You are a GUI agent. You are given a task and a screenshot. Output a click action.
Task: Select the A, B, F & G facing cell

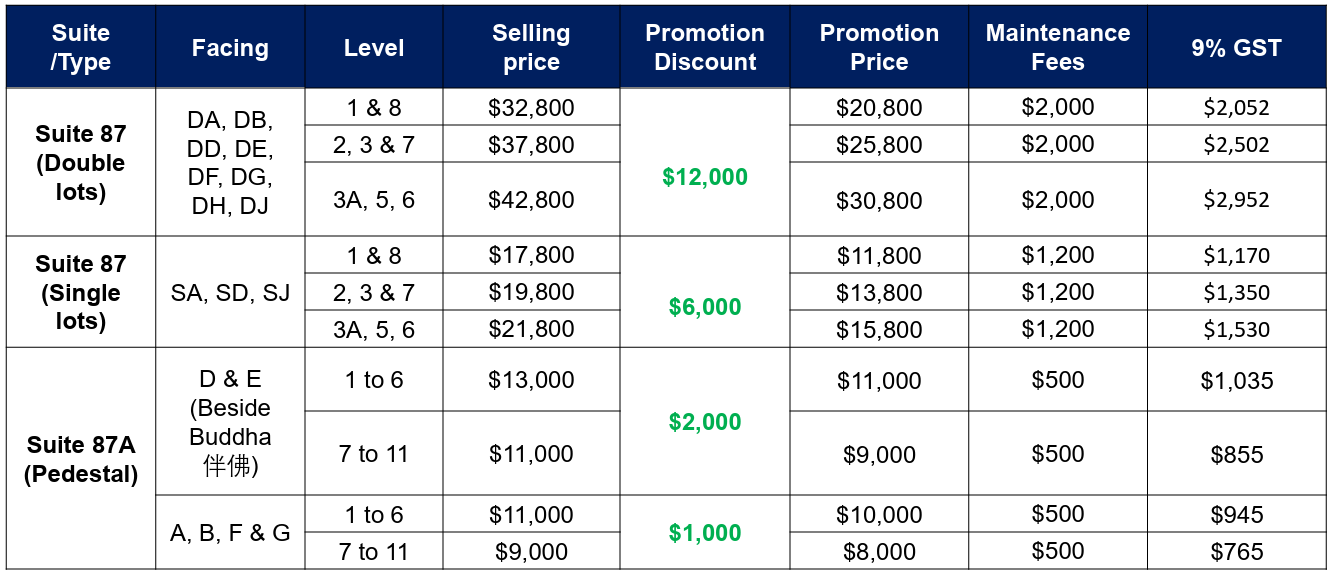click(230, 533)
